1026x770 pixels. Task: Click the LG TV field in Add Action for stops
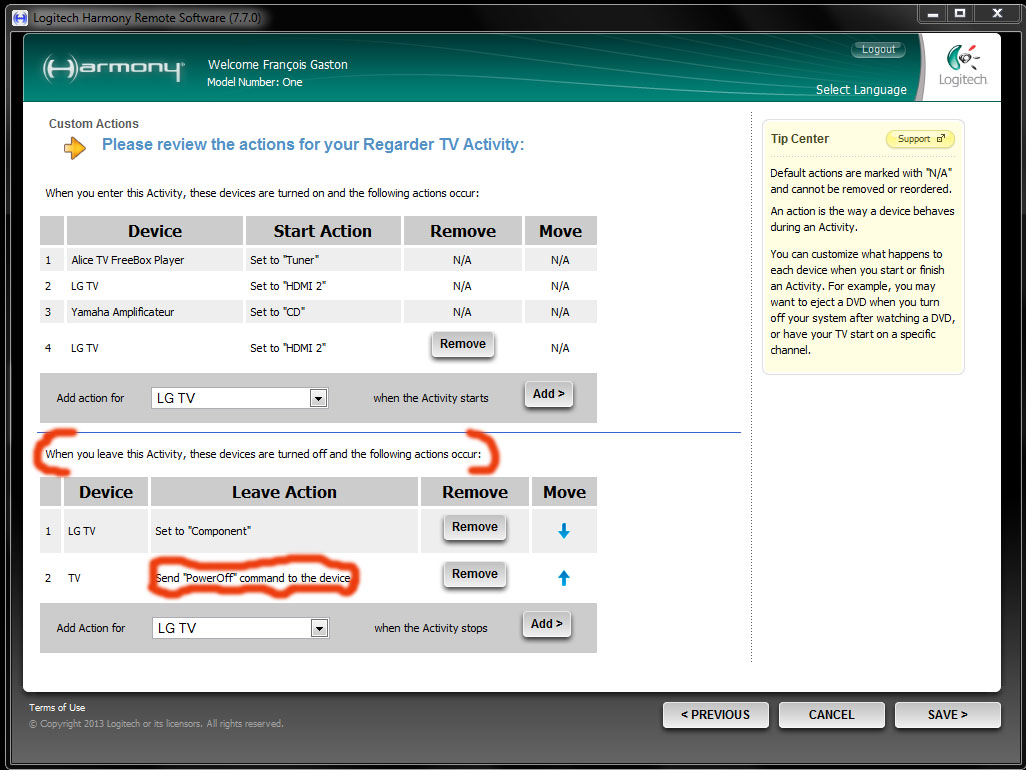coord(240,628)
